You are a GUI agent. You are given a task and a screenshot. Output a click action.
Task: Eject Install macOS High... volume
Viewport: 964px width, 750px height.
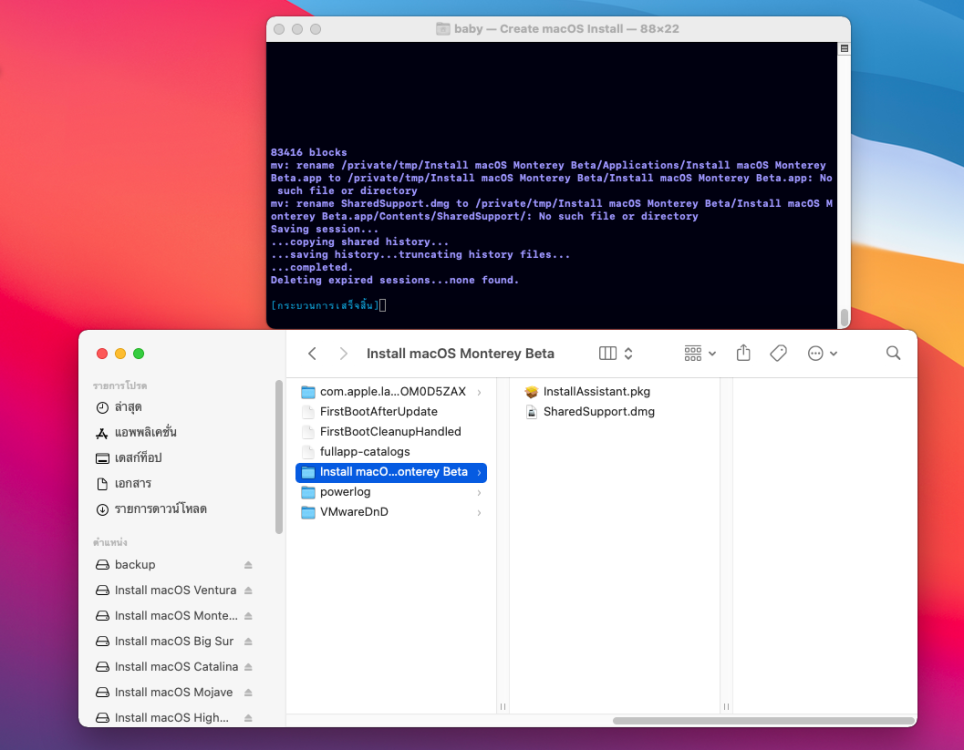[x=248, y=717]
